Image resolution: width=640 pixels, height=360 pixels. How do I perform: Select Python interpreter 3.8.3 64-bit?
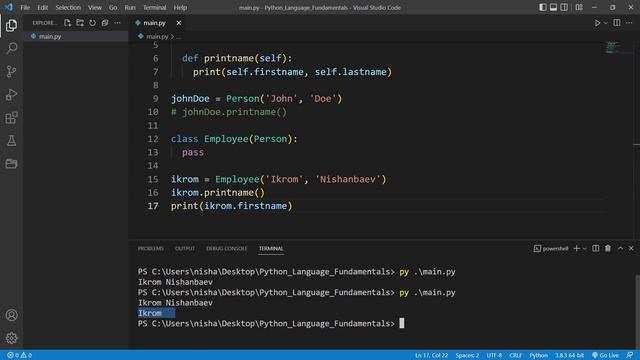tap(569, 355)
